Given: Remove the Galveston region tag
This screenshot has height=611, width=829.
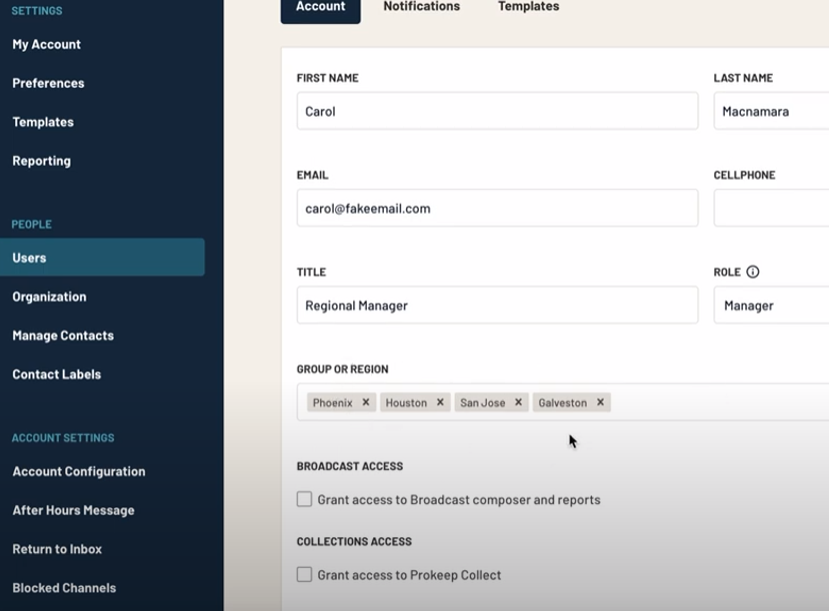Looking at the screenshot, I should [600, 403].
